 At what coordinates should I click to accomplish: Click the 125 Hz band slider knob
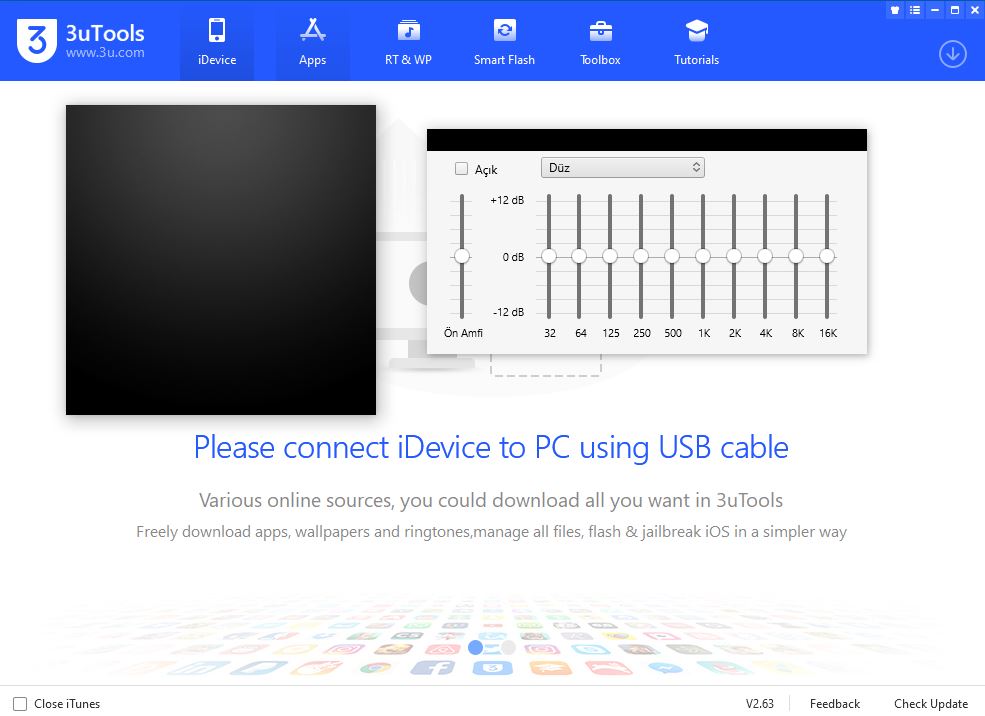click(x=610, y=256)
